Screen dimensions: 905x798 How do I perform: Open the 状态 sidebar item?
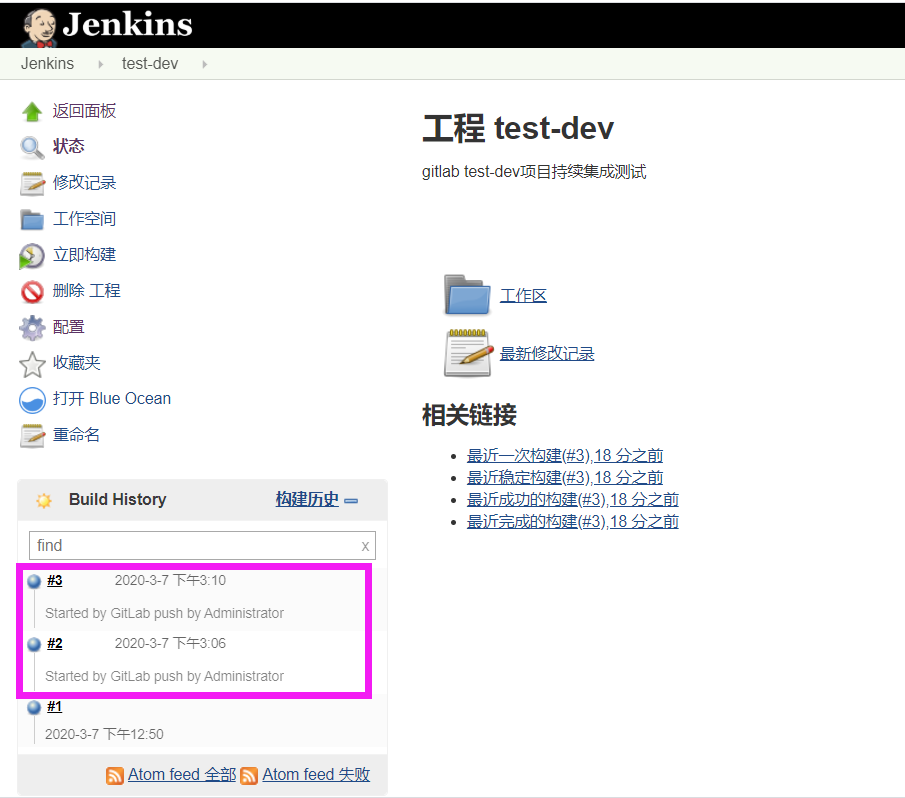[x=68, y=146]
